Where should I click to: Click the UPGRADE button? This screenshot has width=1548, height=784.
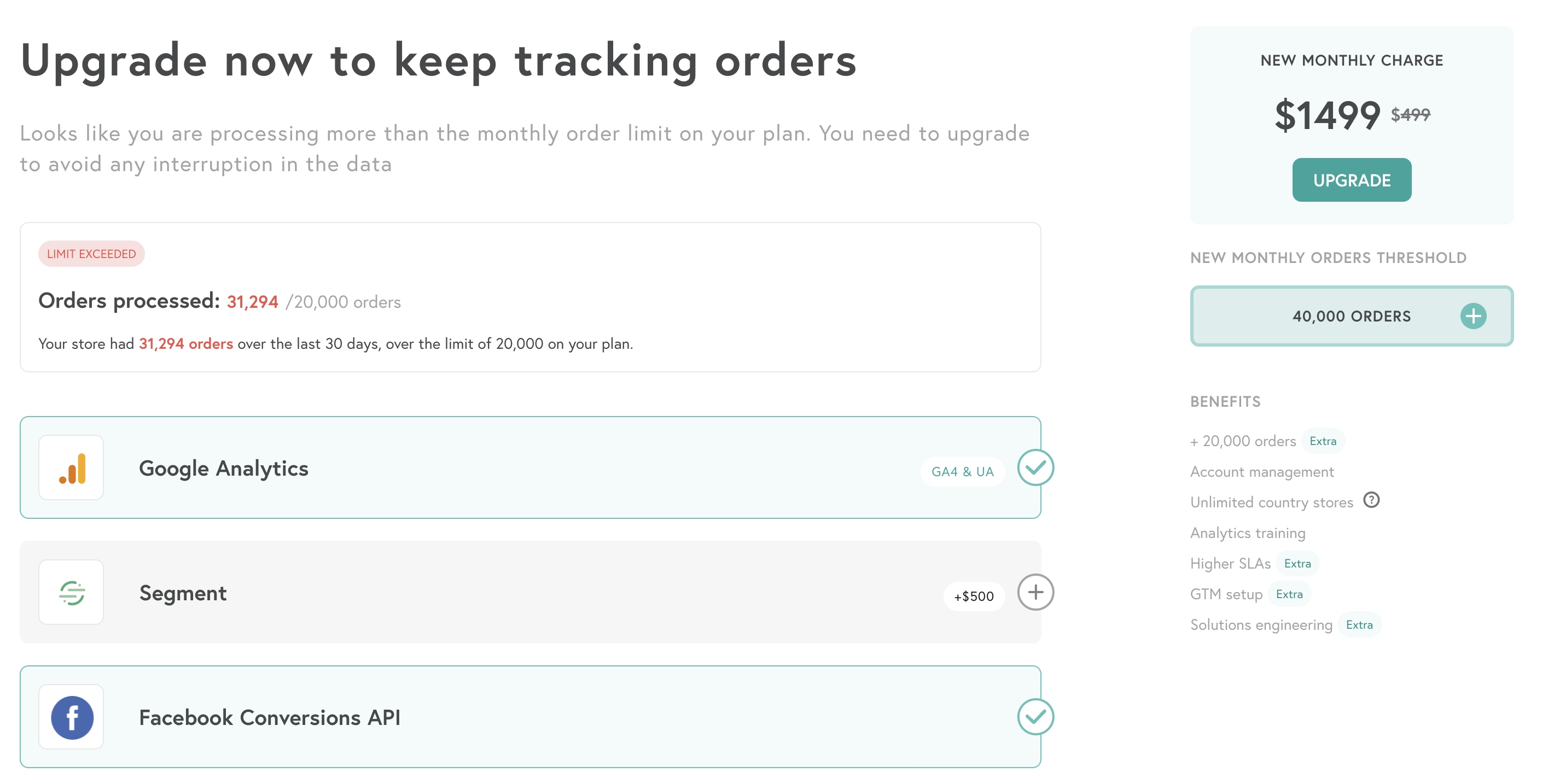[1352, 180]
